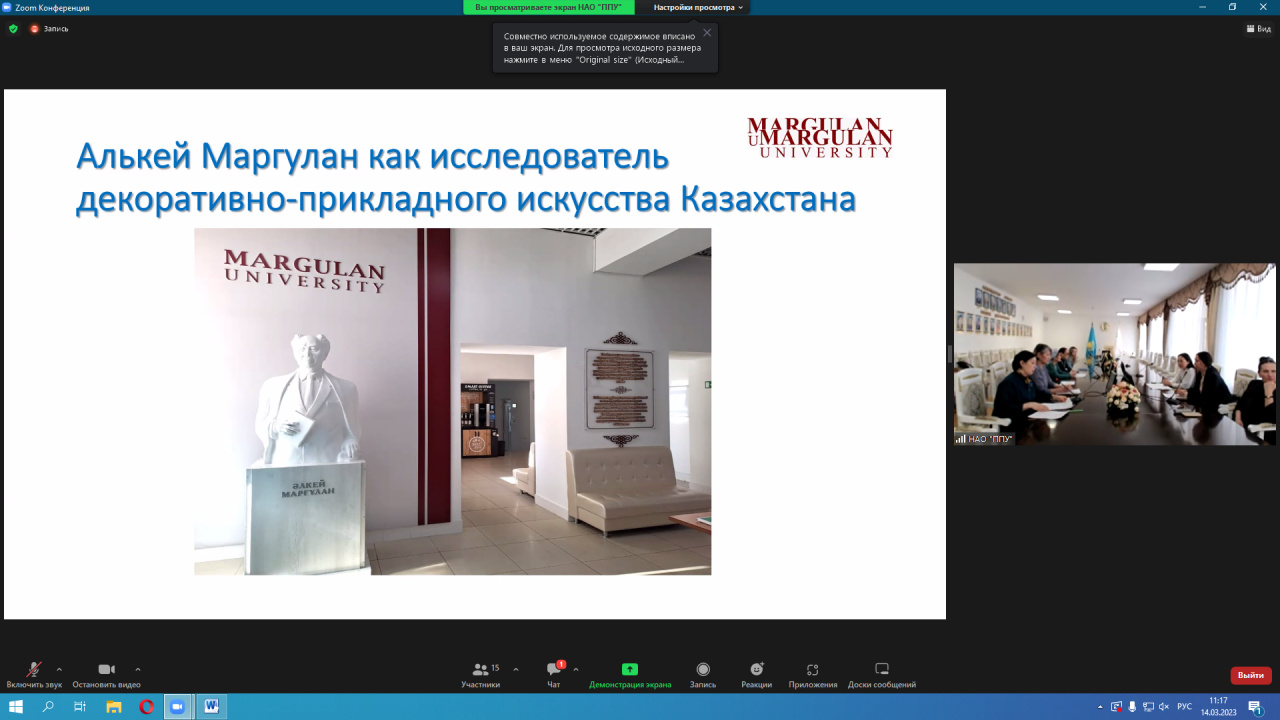Viewport: 1280px width, 720px height.
Task: Open Apps (Приложения) panel
Action: pyautogui.click(x=812, y=674)
